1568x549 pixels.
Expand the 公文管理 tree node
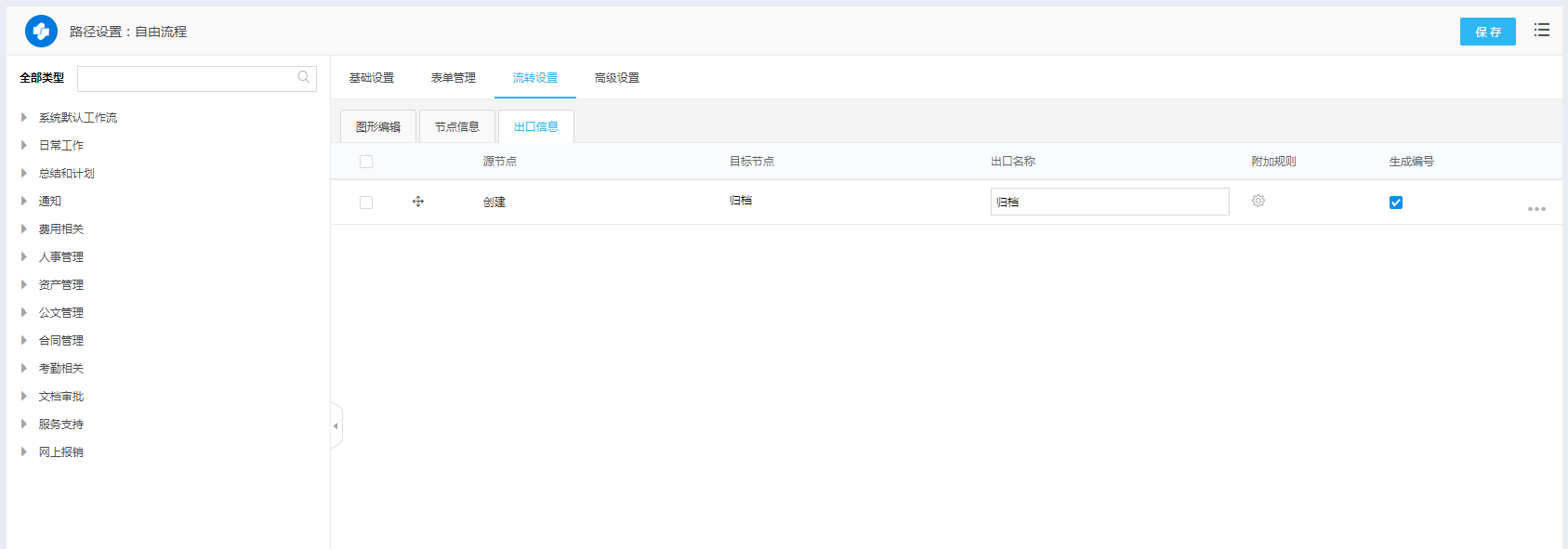click(24, 313)
